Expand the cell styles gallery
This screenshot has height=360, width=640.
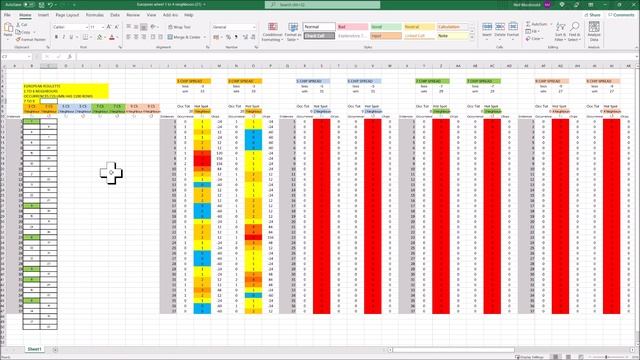coord(473,38)
